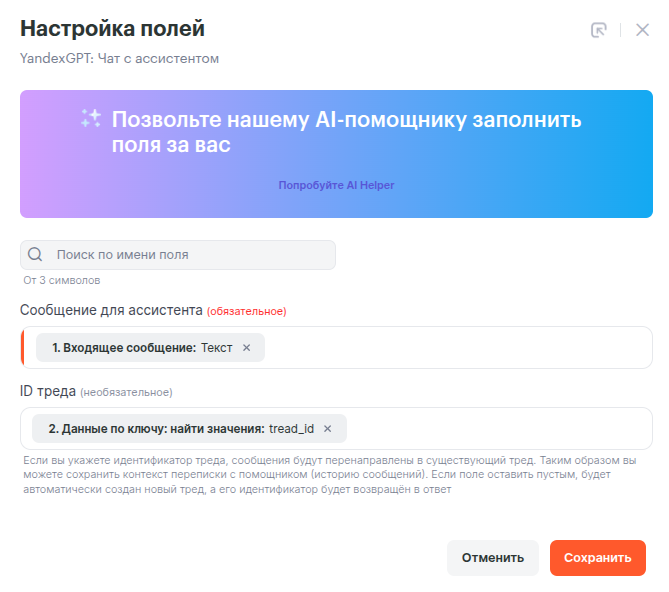Click the Сообщение для ассистента label
This screenshot has height=592, width=669.
[x=111, y=310]
